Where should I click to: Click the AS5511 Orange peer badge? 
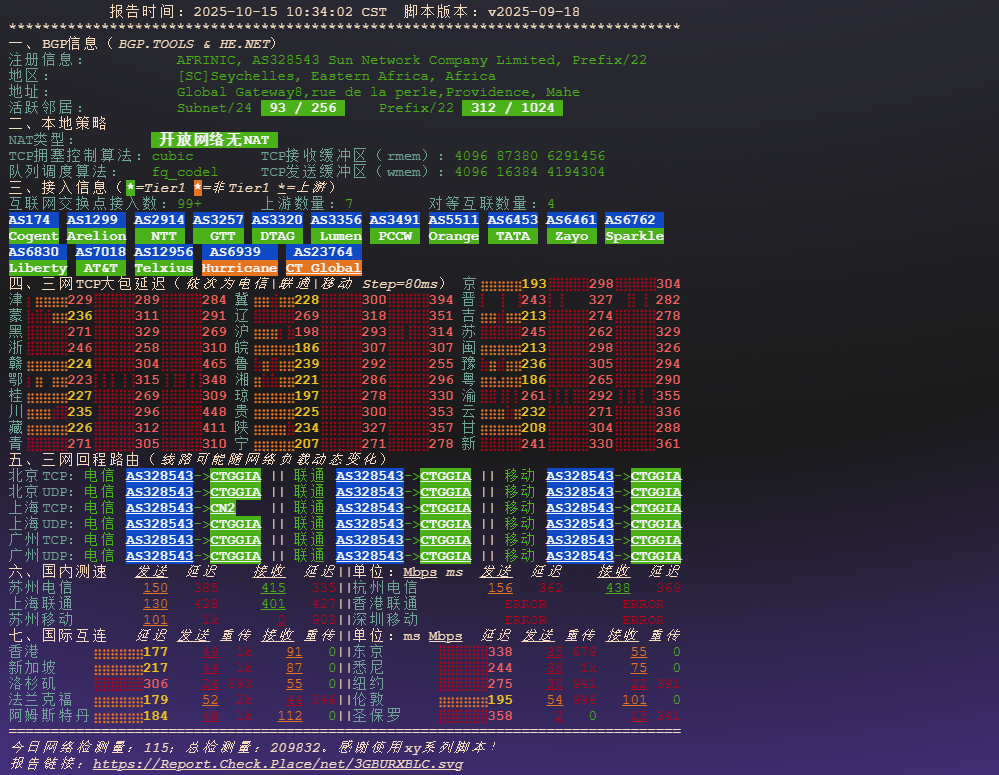(453, 228)
